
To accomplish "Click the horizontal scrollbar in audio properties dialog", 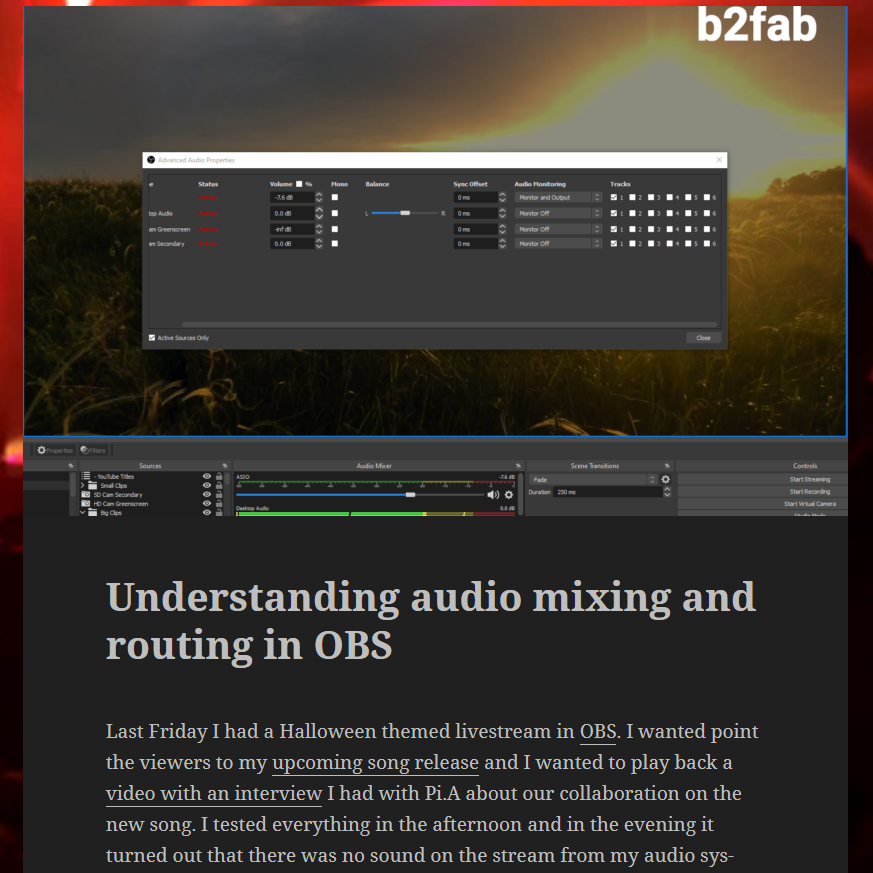I will pos(449,324).
